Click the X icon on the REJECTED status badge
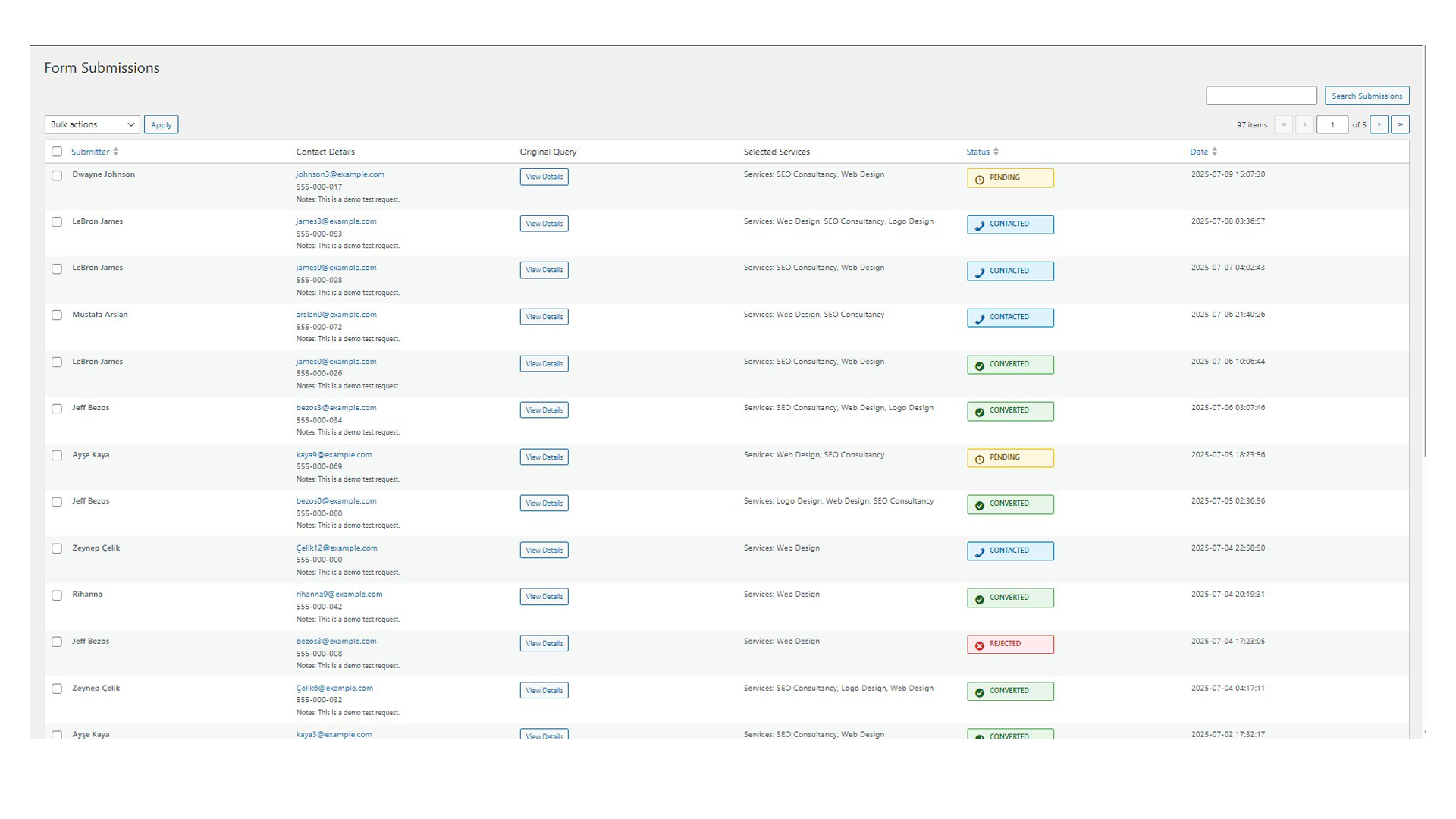Image resolution: width=1456 pixels, height=819 pixels. point(980,644)
